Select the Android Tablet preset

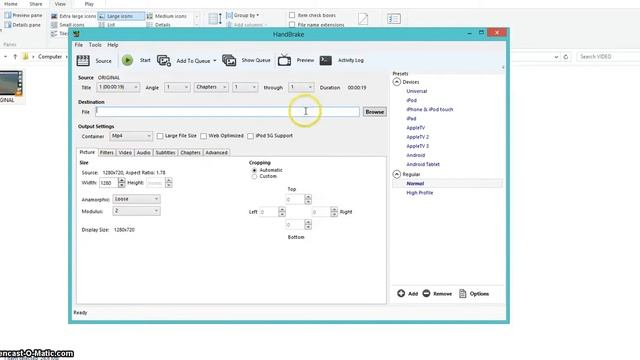click(x=423, y=164)
